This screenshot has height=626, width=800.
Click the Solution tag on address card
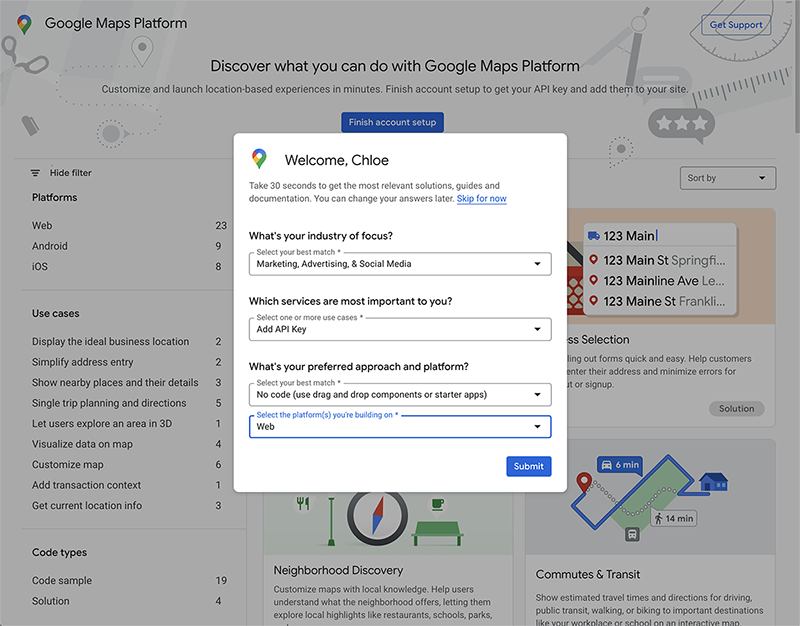(x=736, y=409)
